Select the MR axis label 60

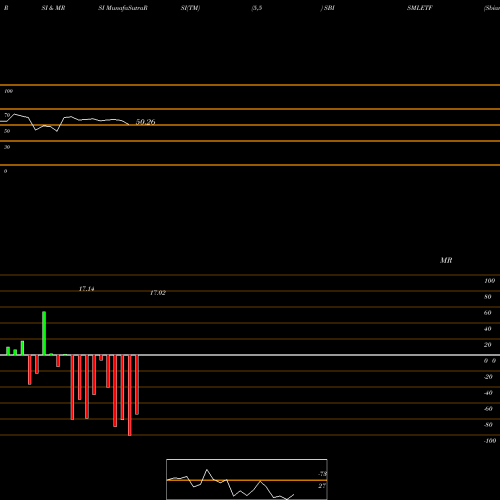pyautogui.click(x=488, y=313)
